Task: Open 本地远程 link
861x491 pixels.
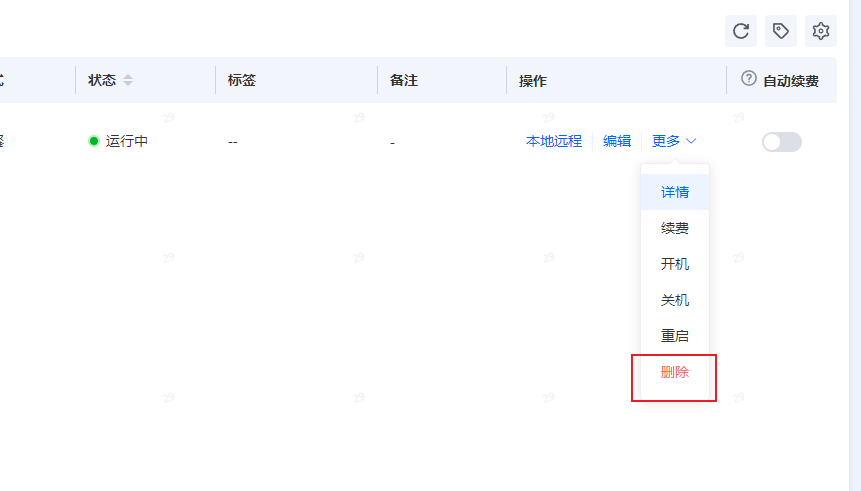Action: tap(554, 141)
